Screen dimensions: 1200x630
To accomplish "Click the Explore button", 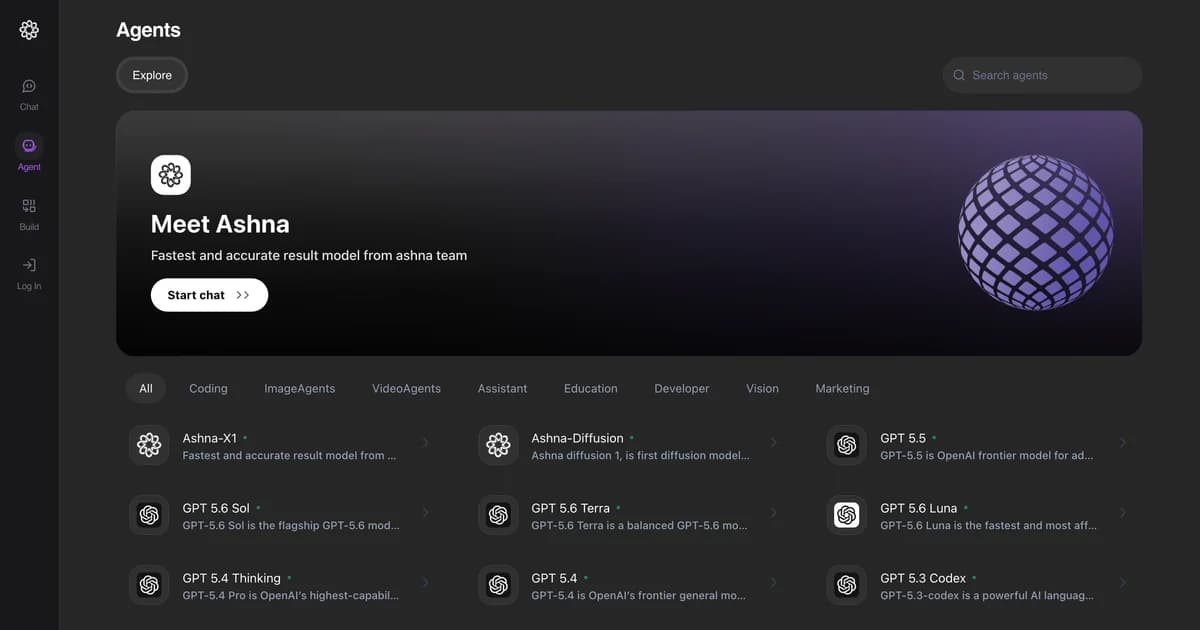I will pos(152,75).
